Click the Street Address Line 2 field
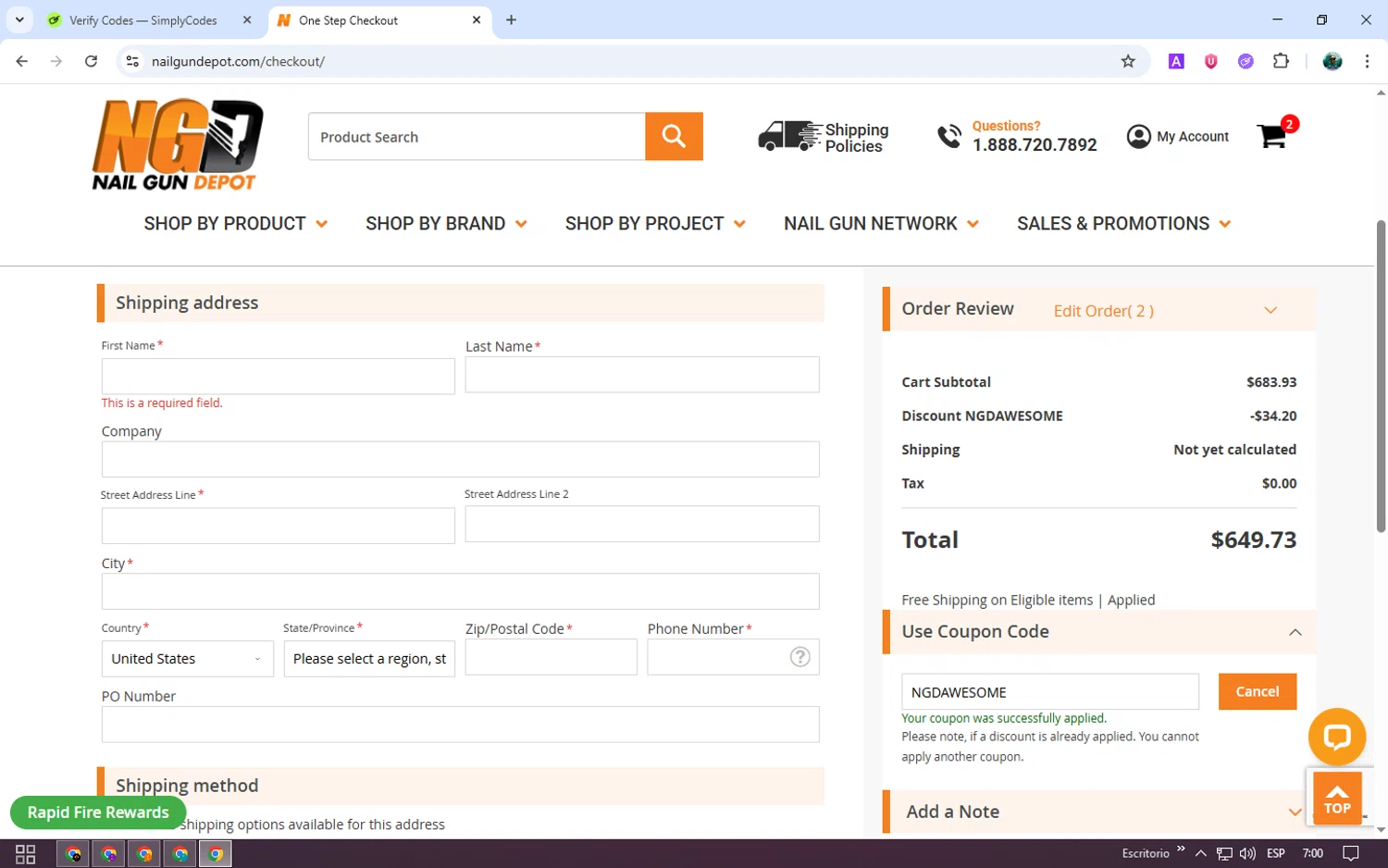This screenshot has height=868, width=1388. click(642, 524)
